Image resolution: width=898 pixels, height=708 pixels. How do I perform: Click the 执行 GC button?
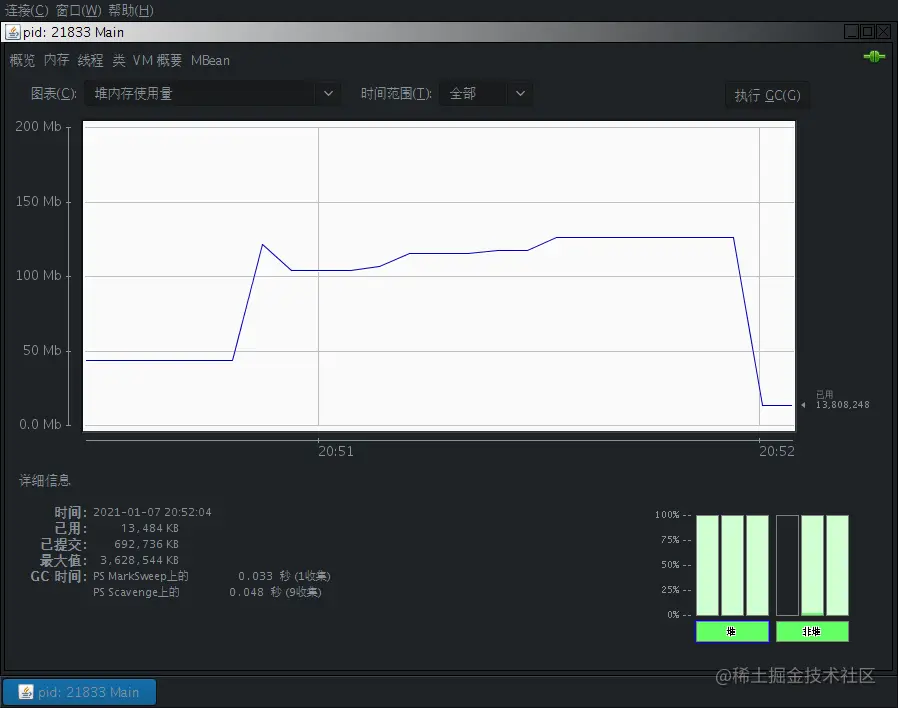pyautogui.click(x=767, y=95)
